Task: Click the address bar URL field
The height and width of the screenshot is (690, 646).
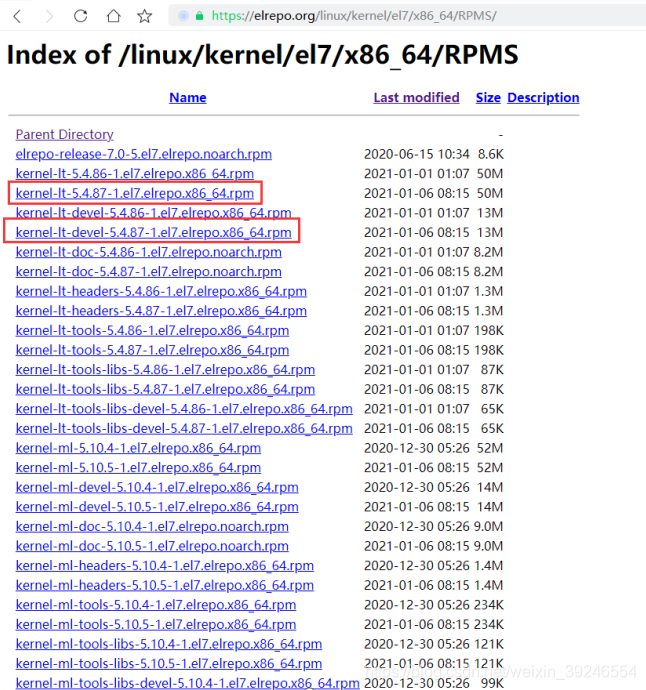Action: click(x=407, y=16)
